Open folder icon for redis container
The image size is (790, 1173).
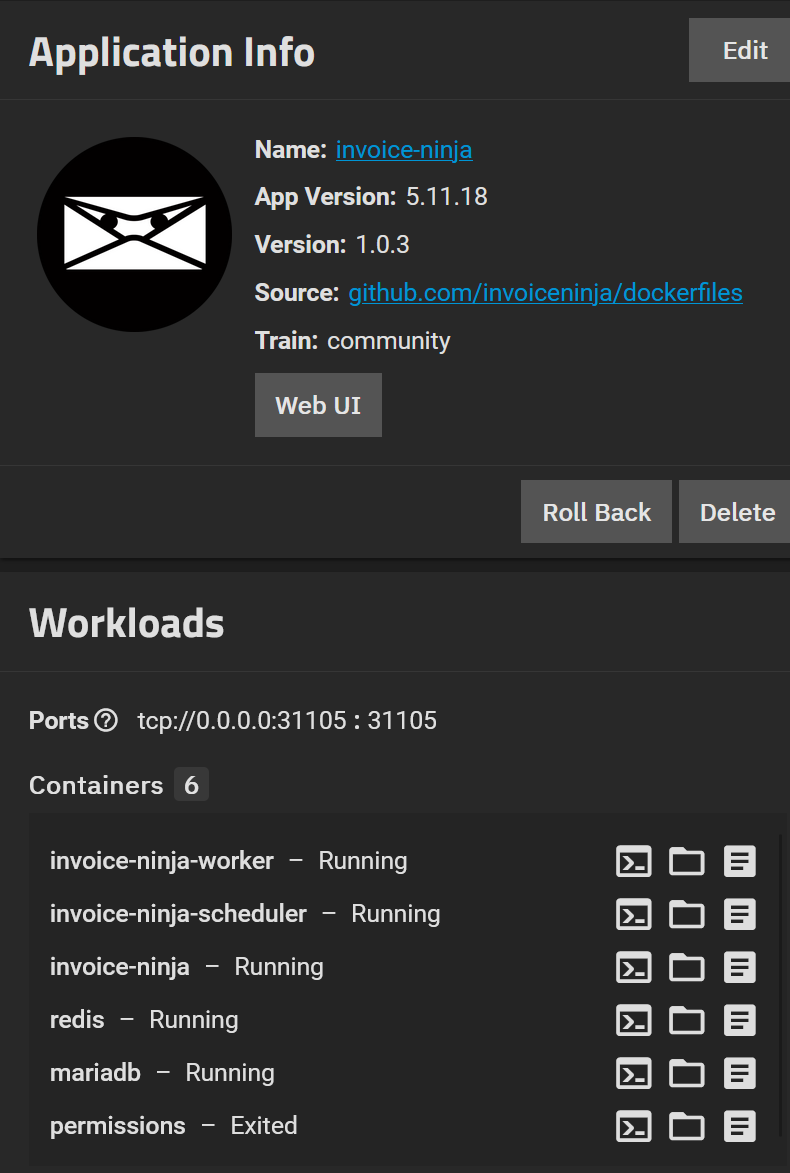687,1020
